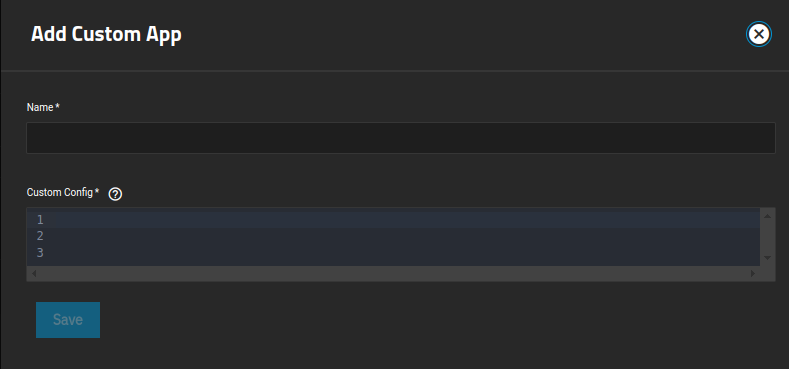
Task: Select line number 1 in the editor gutter
Action: [x=40, y=219]
